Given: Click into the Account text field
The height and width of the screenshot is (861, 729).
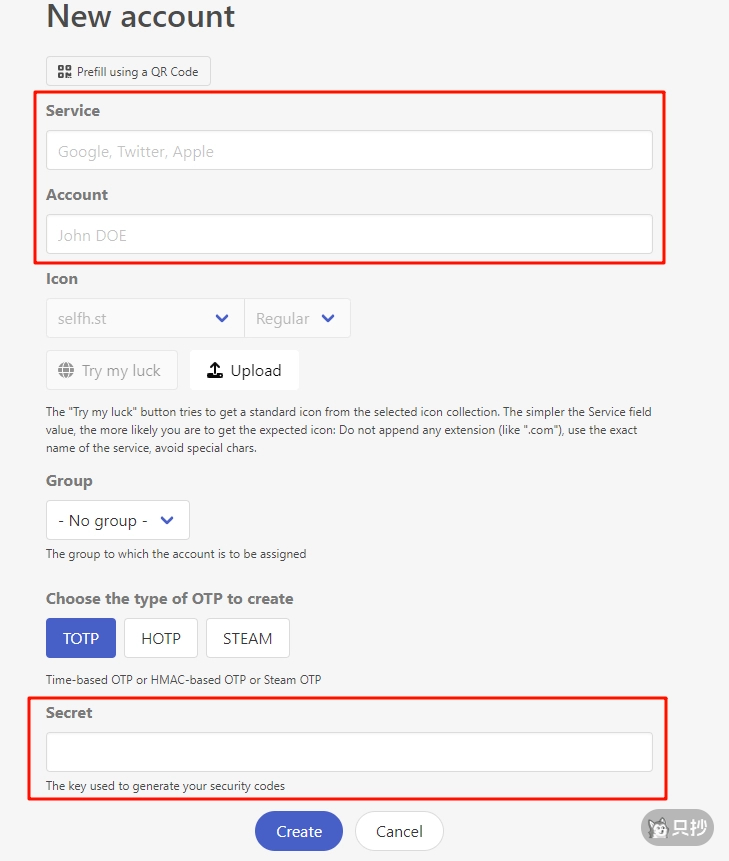Looking at the screenshot, I should 349,235.
